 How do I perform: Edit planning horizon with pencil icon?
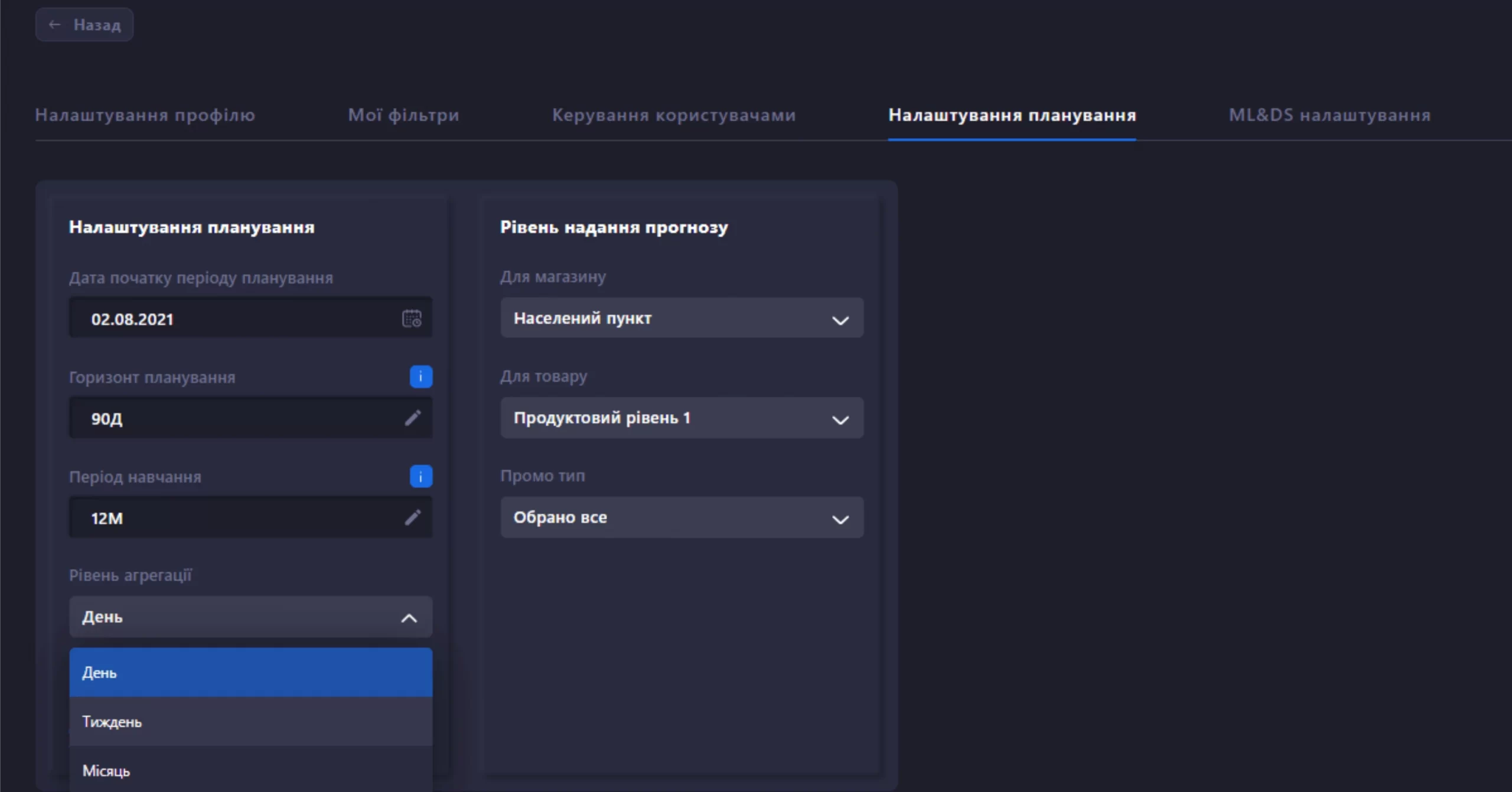[412, 418]
